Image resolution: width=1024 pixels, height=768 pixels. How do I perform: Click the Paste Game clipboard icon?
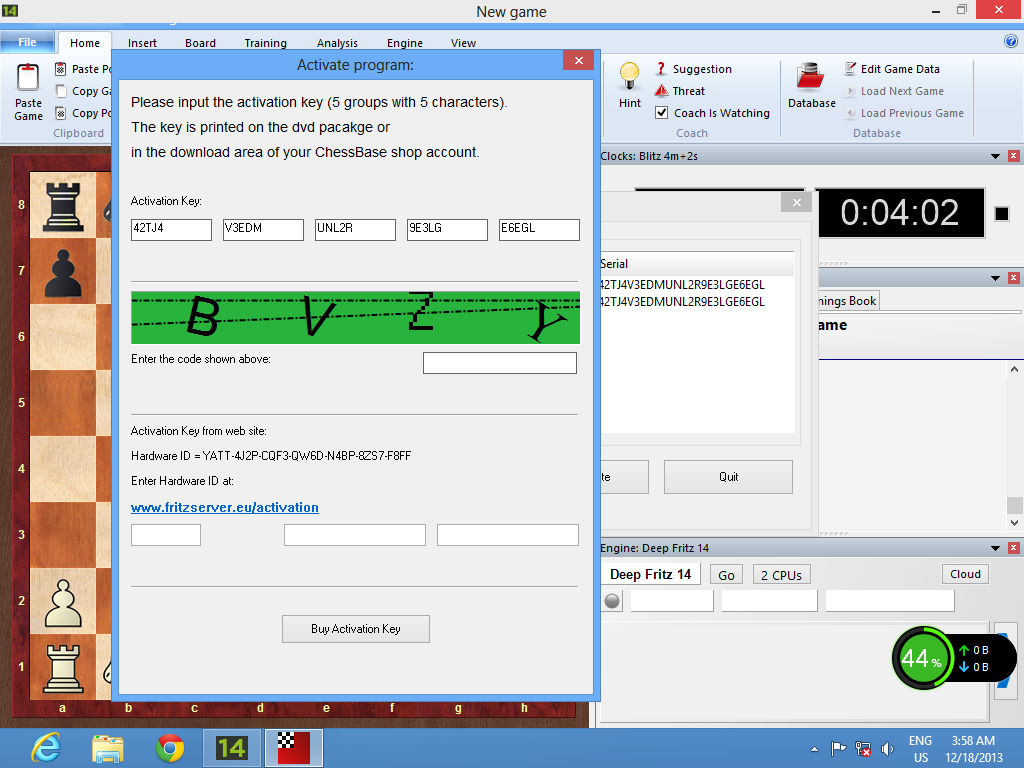point(28,78)
